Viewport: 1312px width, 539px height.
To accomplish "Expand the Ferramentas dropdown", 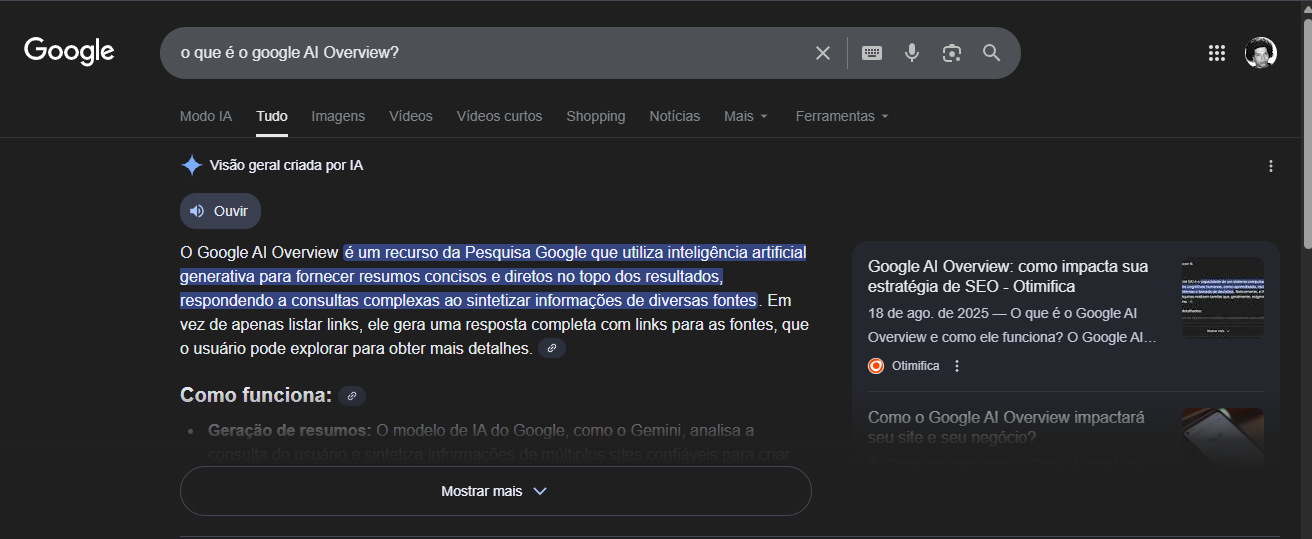I will point(842,116).
